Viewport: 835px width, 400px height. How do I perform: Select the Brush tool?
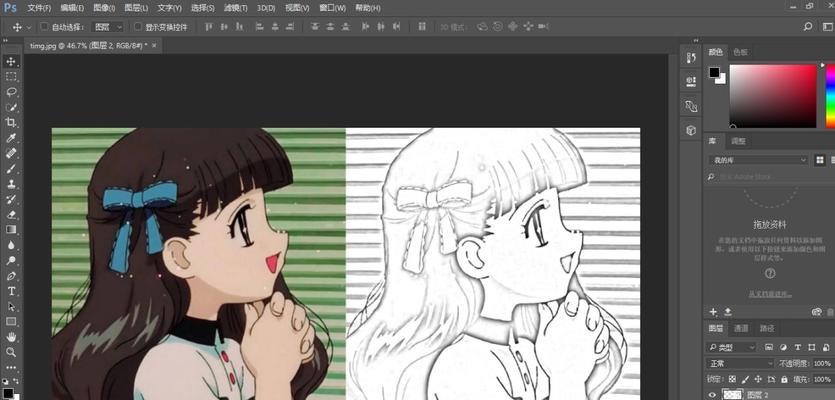11,169
